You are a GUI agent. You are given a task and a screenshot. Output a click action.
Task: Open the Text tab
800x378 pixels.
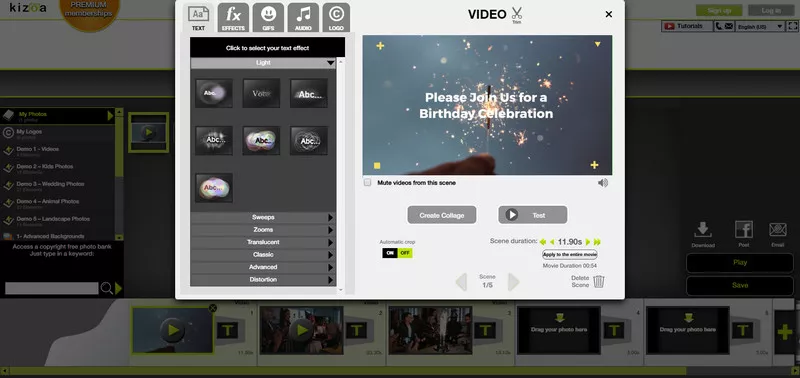[x=198, y=18]
